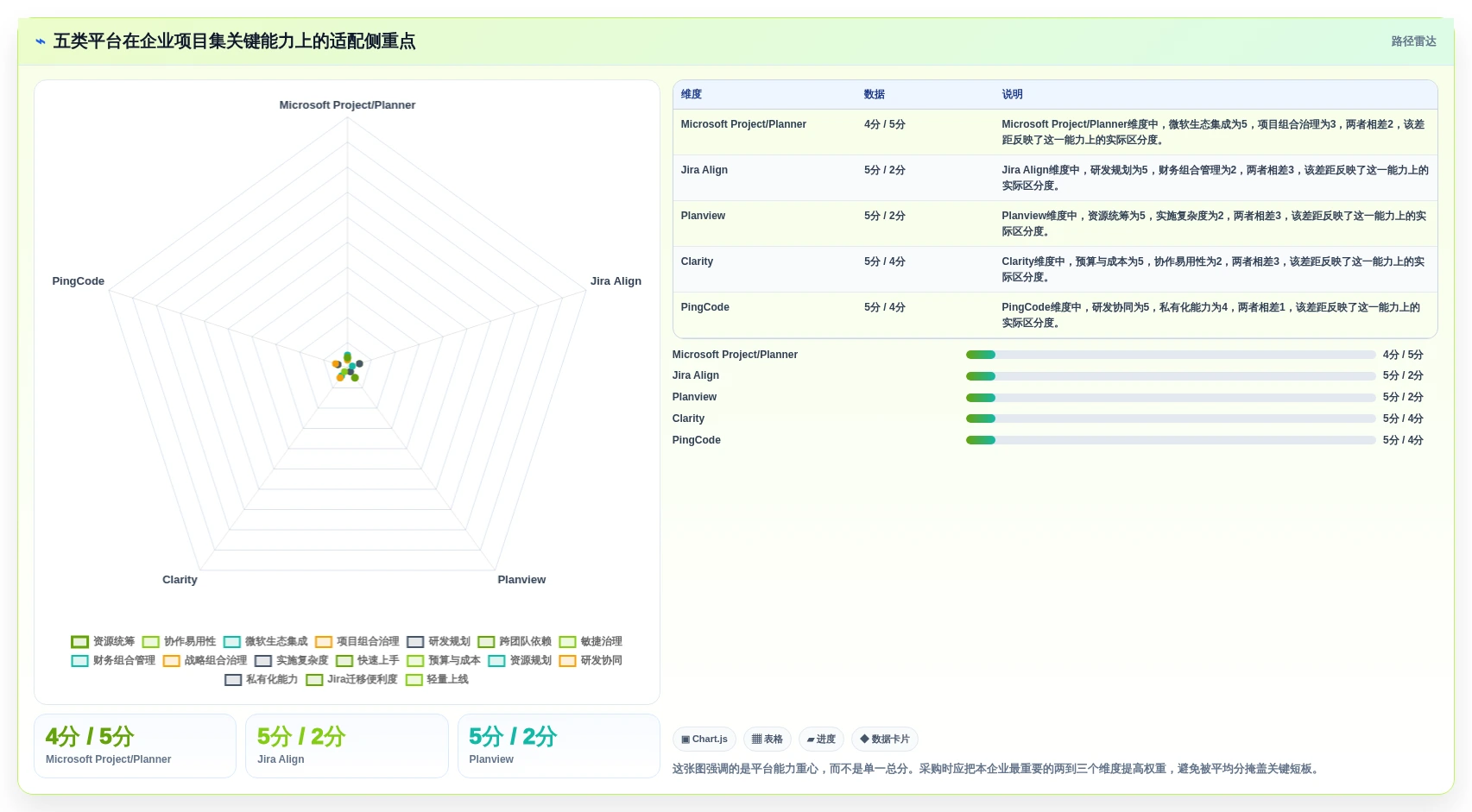1472x812 pixels.
Task: Toggle Jira迁移便利度 legend item
Action: click(351, 679)
